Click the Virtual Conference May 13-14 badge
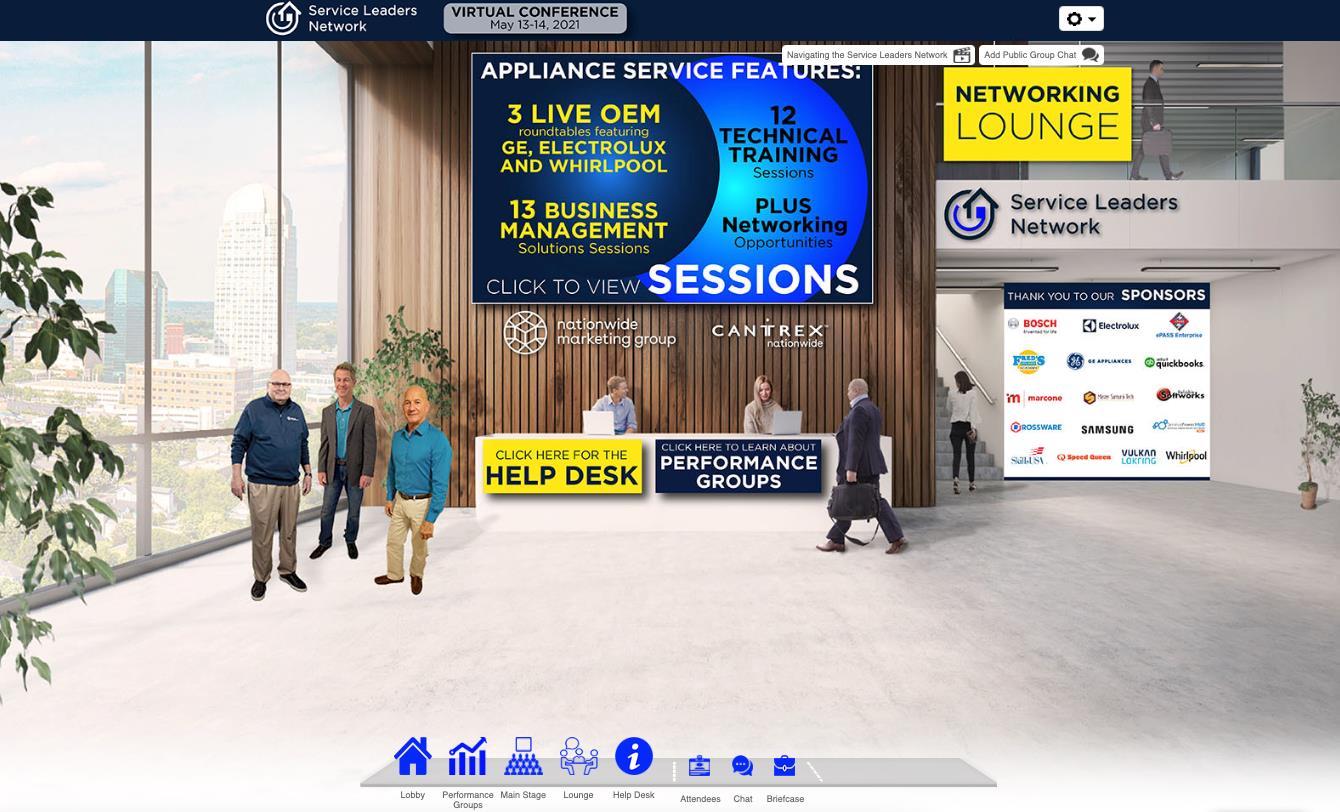This screenshot has height=812, width=1340. click(x=535, y=18)
